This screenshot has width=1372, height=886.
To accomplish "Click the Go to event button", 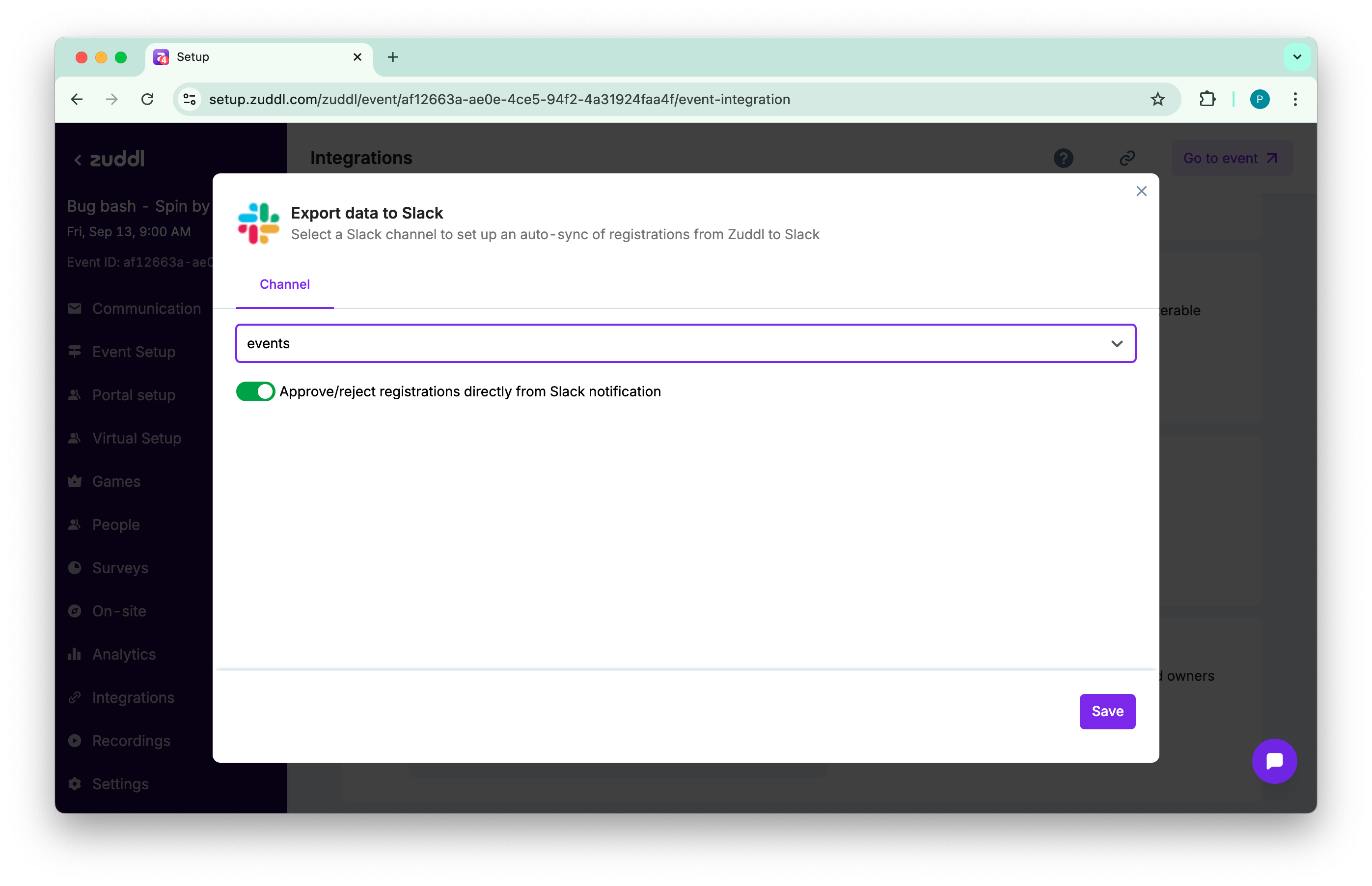I will (1231, 158).
